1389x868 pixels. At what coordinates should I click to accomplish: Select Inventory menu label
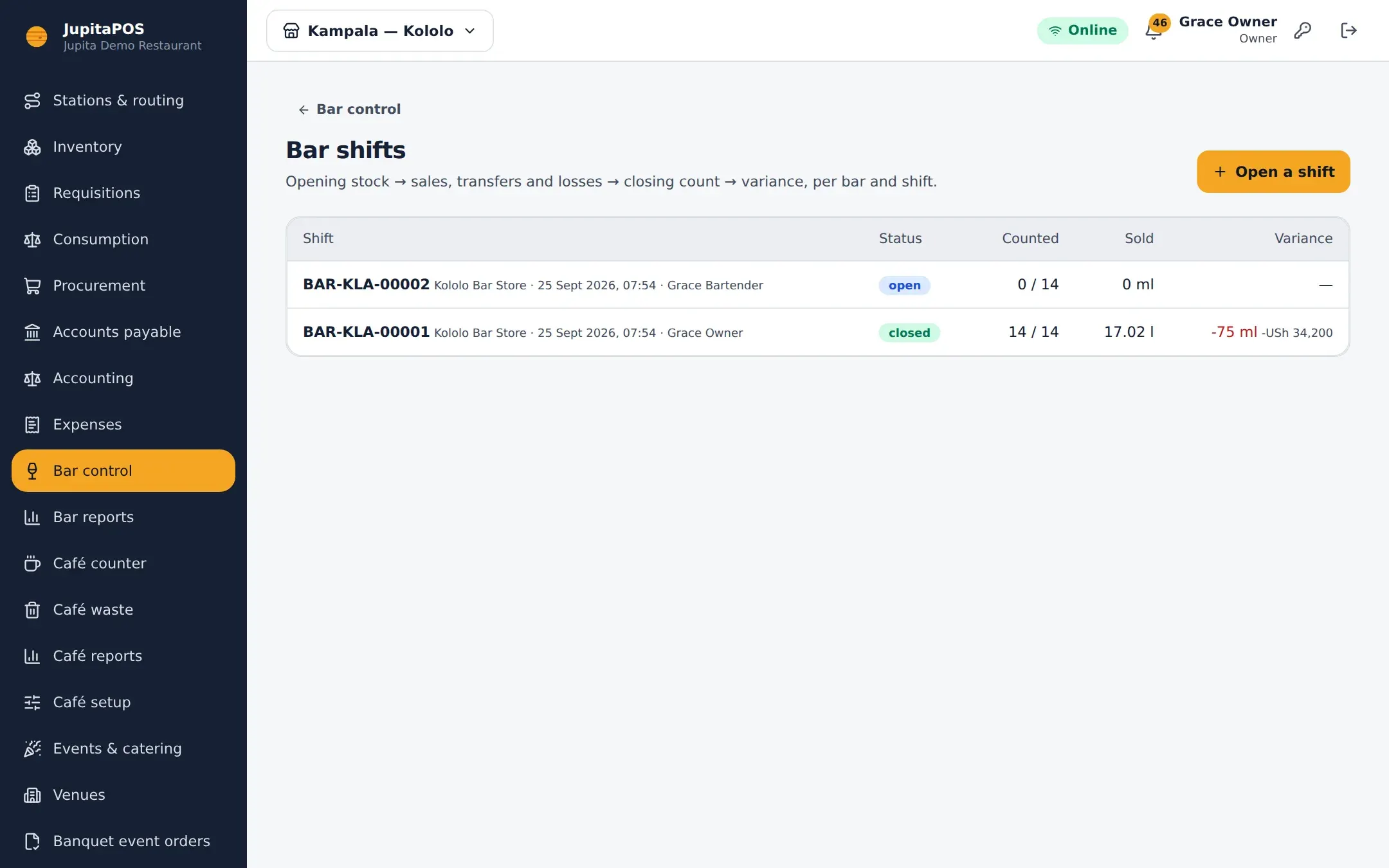click(87, 147)
